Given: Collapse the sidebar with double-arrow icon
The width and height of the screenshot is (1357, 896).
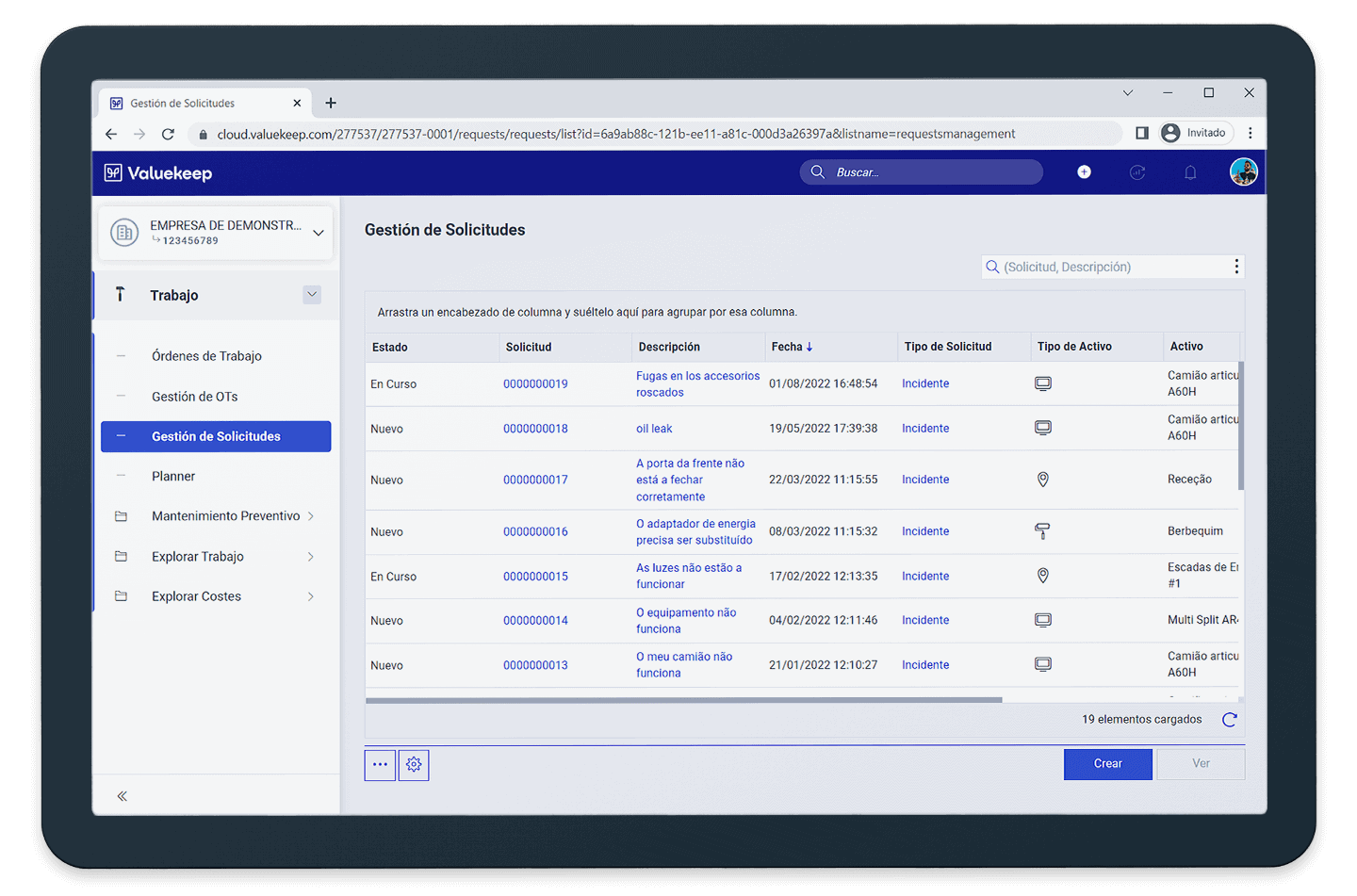Looking at the screenshot, I should tap(122, 796).
